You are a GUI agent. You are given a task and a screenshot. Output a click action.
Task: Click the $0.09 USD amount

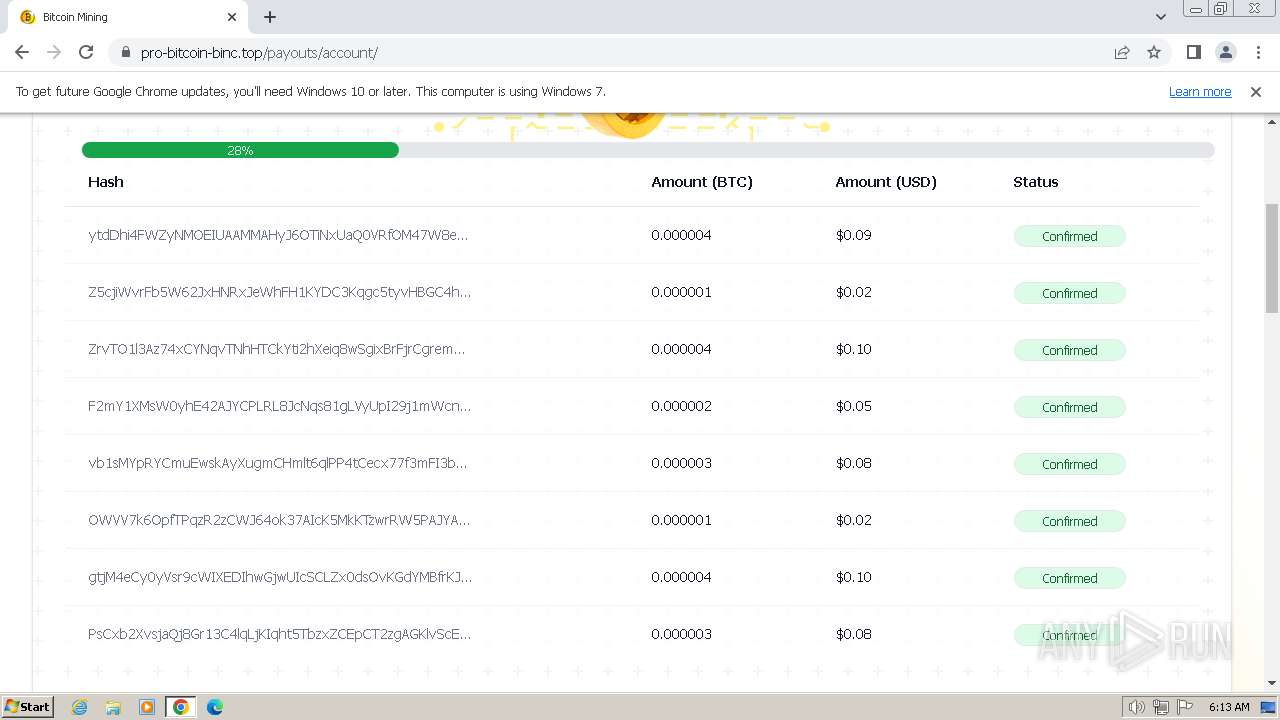[x=854, y=235]
